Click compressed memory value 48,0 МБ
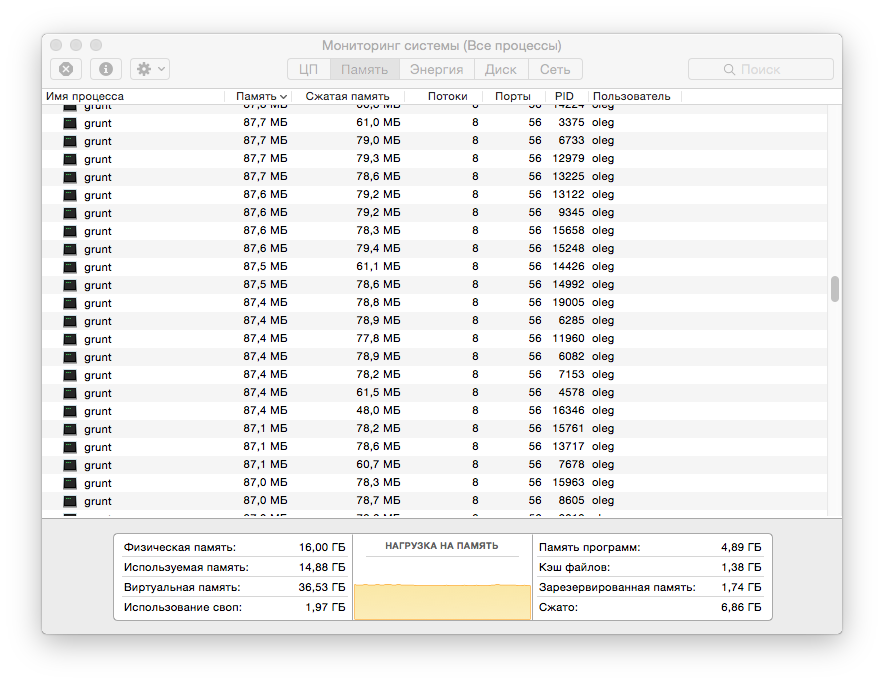The height and width of the screenshot is (684, 884). [378, 410]
